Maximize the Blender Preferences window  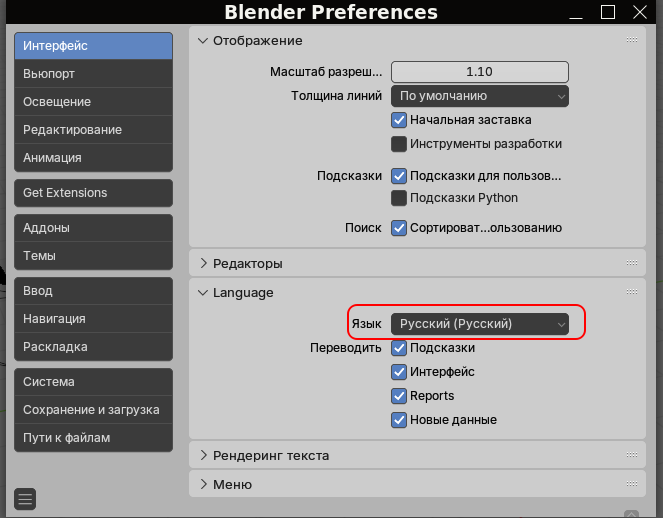coord(607,12)
